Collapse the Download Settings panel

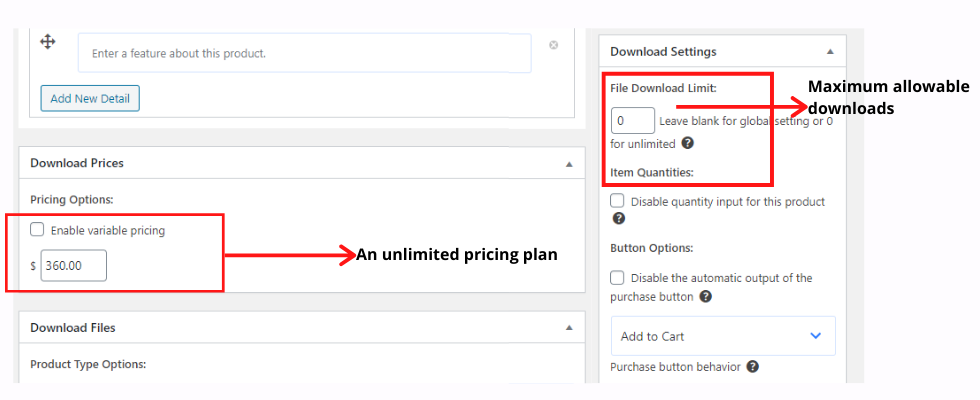(x=830, y=52)
